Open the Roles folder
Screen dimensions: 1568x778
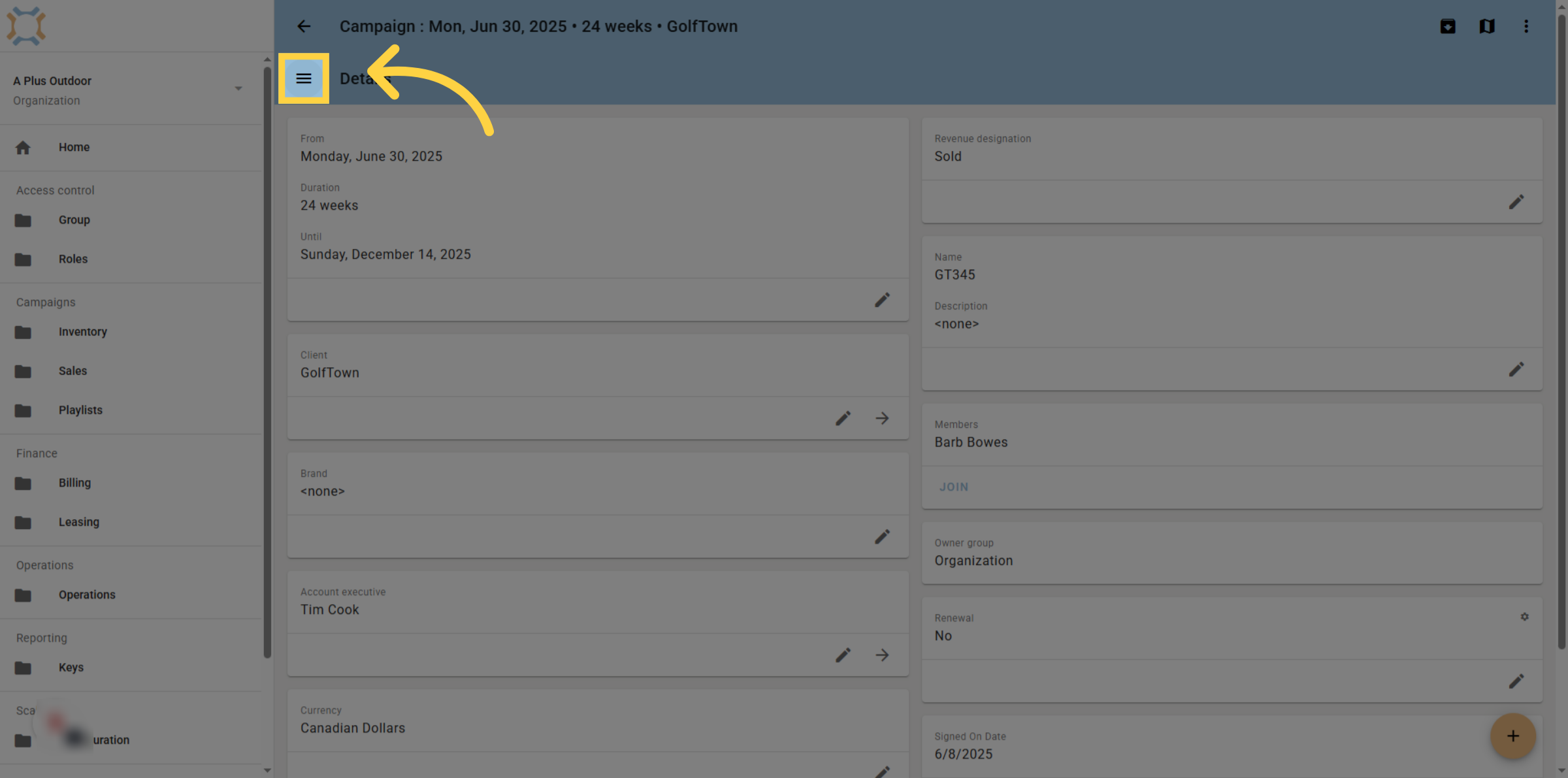click(x=131, y=259)
